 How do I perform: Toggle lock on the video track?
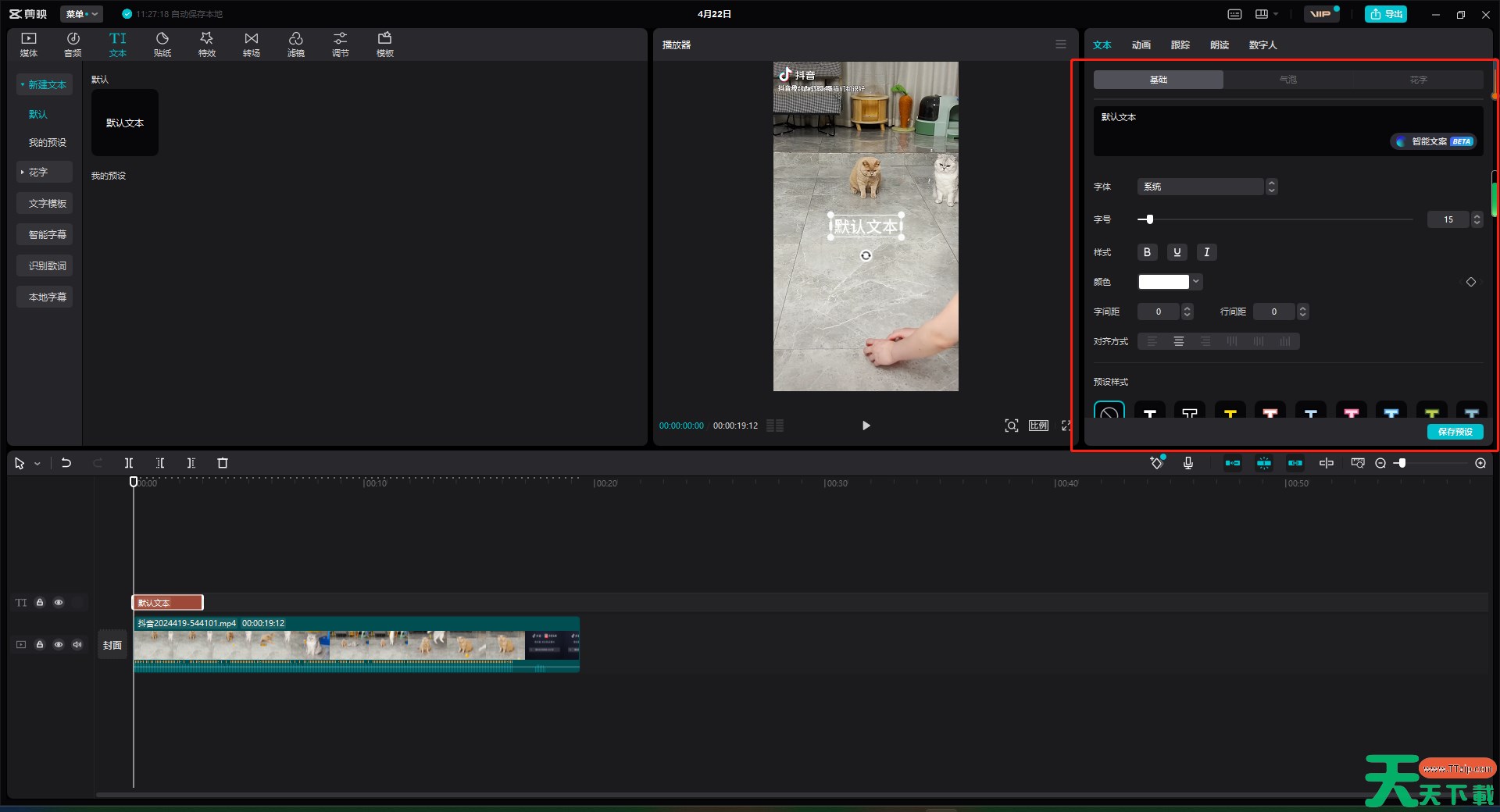40,645
